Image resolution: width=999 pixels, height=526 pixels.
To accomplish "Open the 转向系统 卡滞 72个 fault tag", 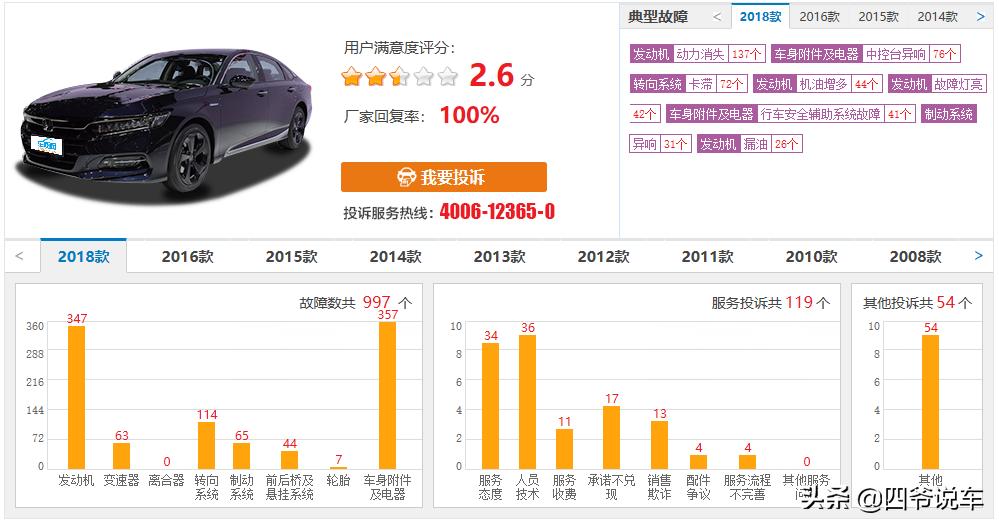I will pos(688,84).
